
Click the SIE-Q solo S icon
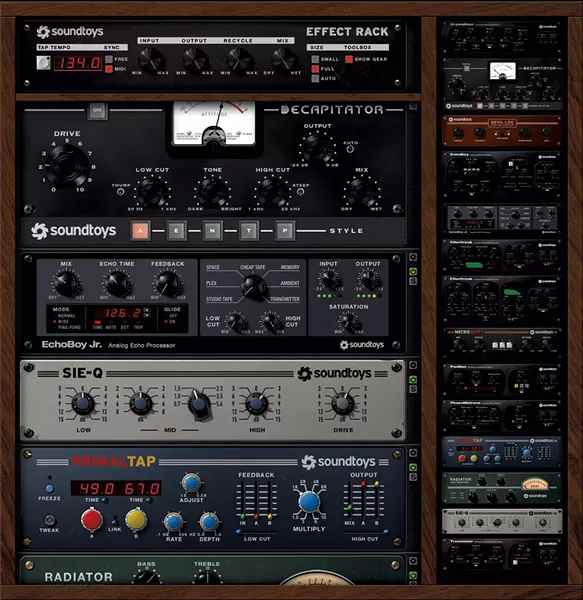pyautogui.click(x=413, y=389)
